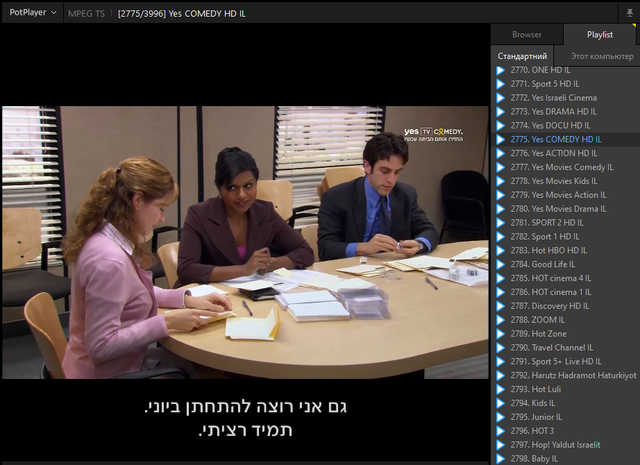This screenshot has height=465, width=640.
Task: Select playlist entry 2776. Yes ACTION HD IL
Action: pos(566,154)
